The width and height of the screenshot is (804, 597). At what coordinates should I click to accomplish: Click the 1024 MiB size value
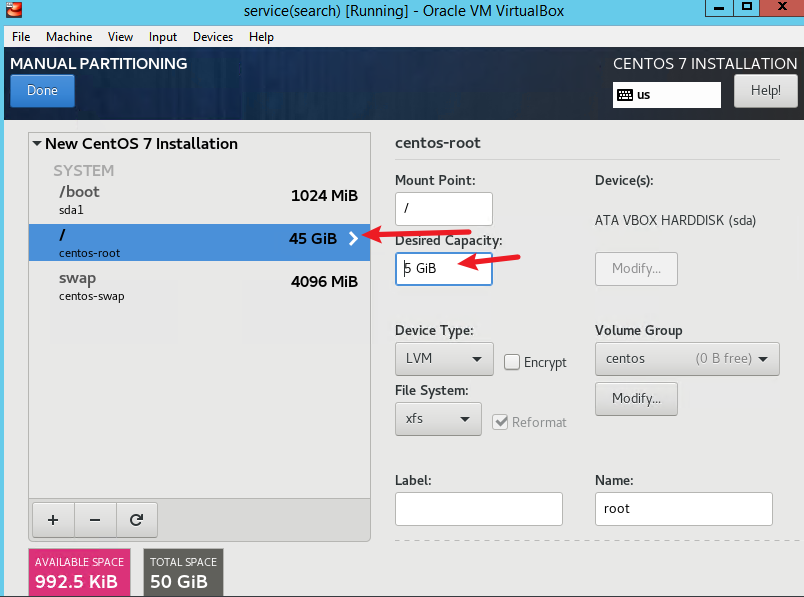[324, 195]
